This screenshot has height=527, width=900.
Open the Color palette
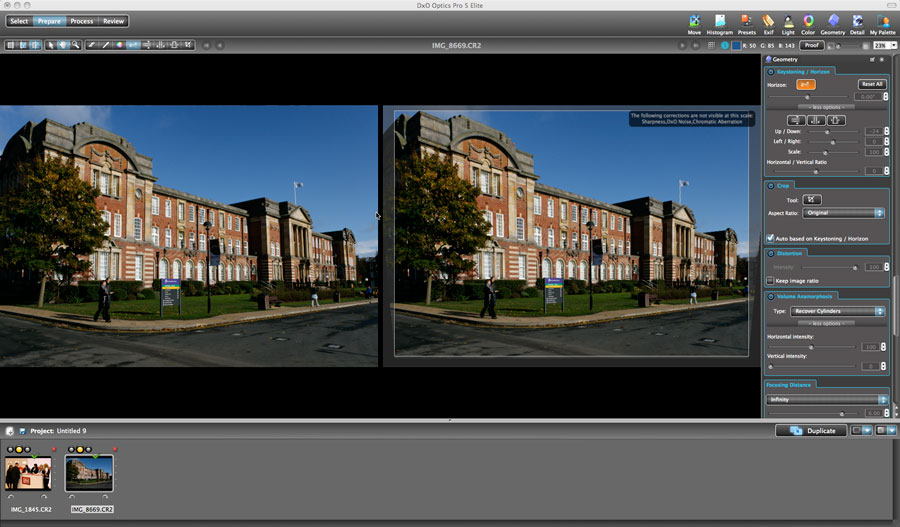pos(808,22)
